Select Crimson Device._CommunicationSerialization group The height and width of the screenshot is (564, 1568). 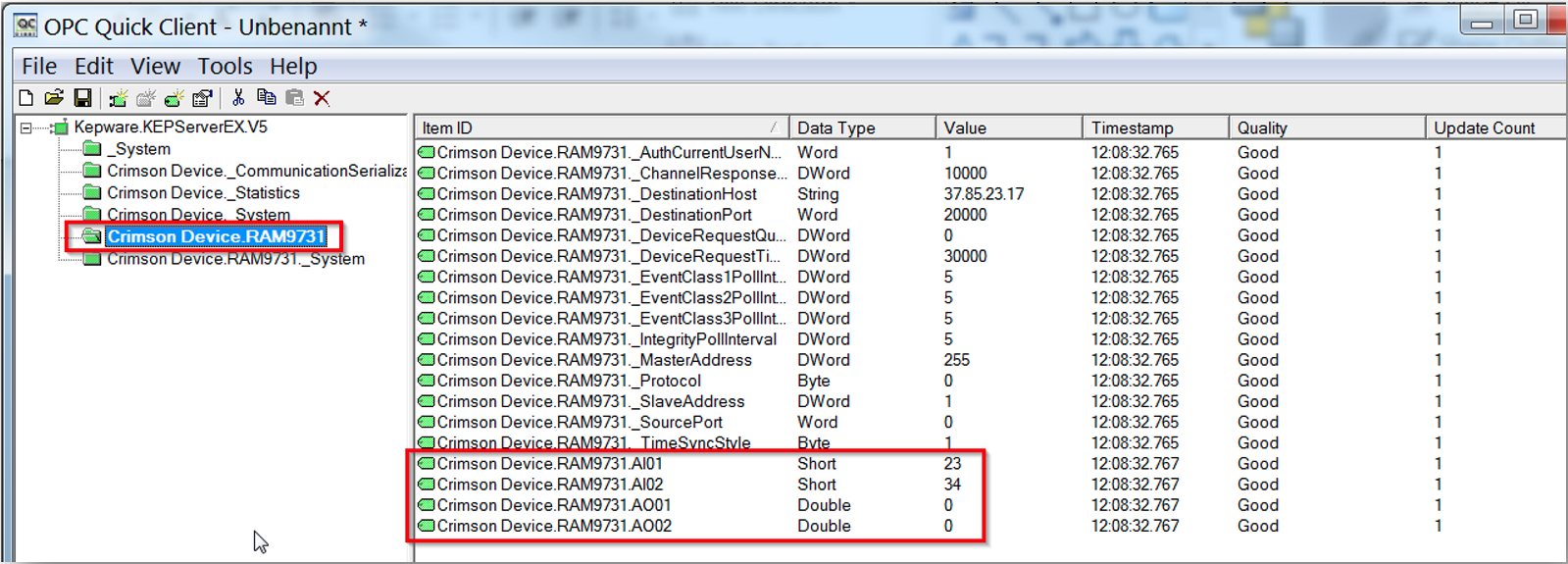click(257, 171)
